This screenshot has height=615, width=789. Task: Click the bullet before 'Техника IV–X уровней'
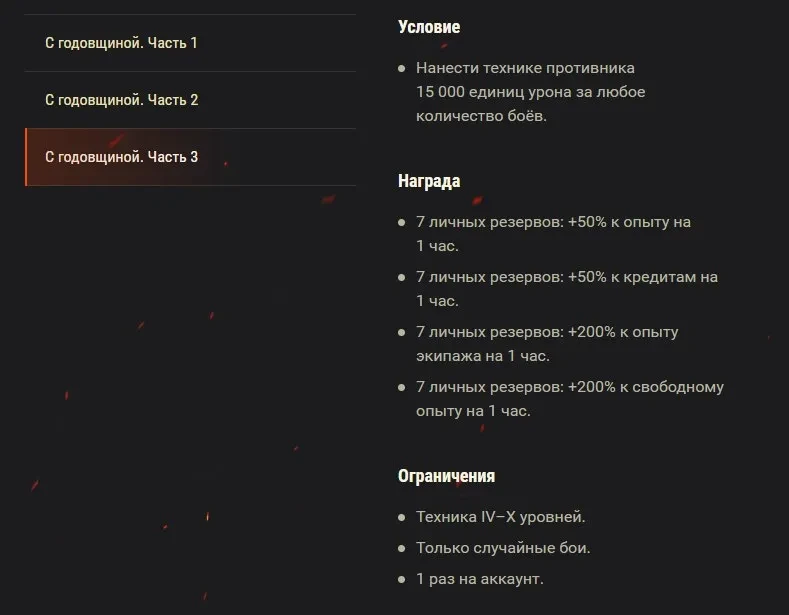coord(402,517)
